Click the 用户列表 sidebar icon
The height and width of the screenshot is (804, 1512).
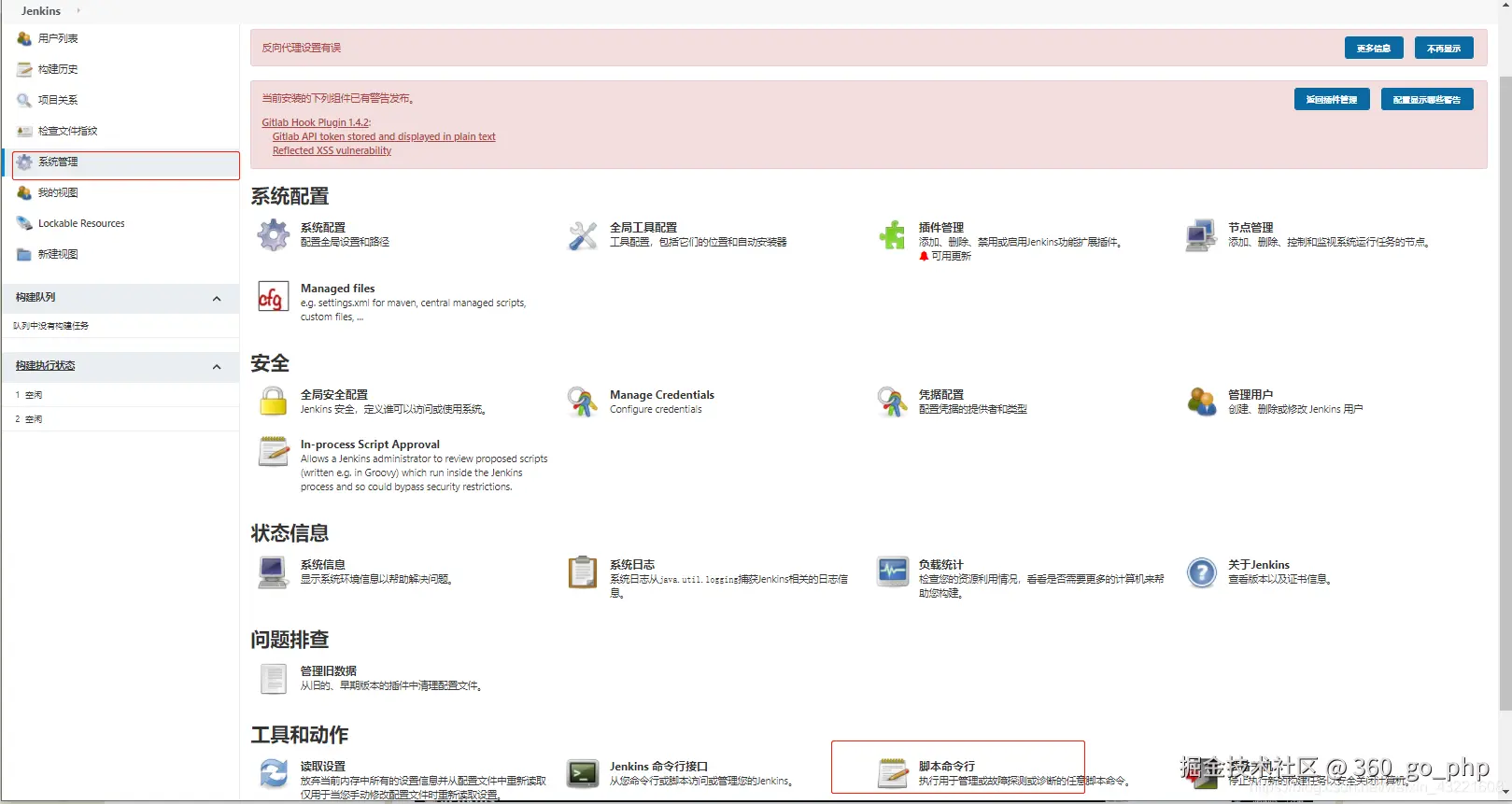[x=24, y=38]
